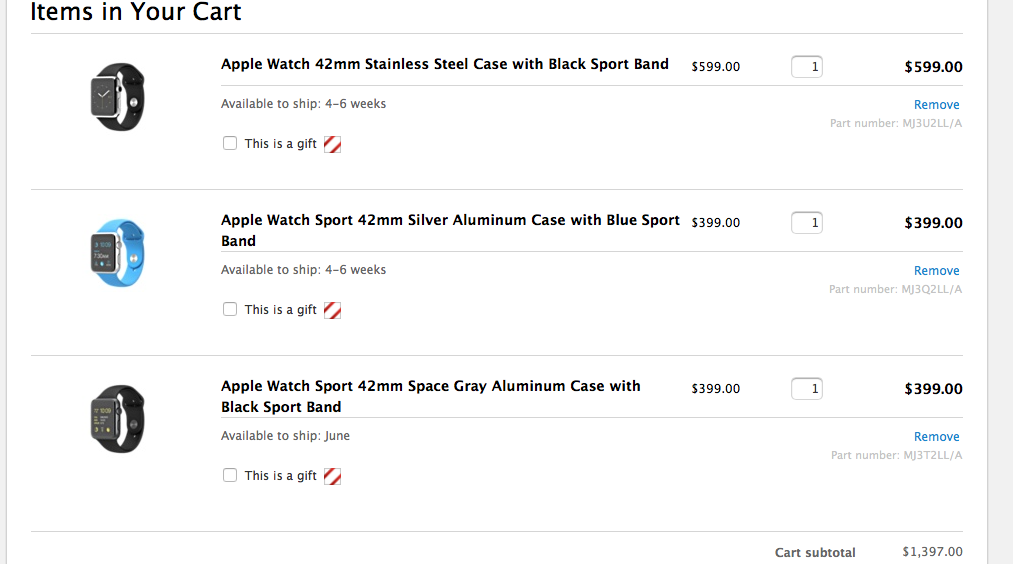Edit quantity field for Stainless Steel watch

[x=806, y=67]
